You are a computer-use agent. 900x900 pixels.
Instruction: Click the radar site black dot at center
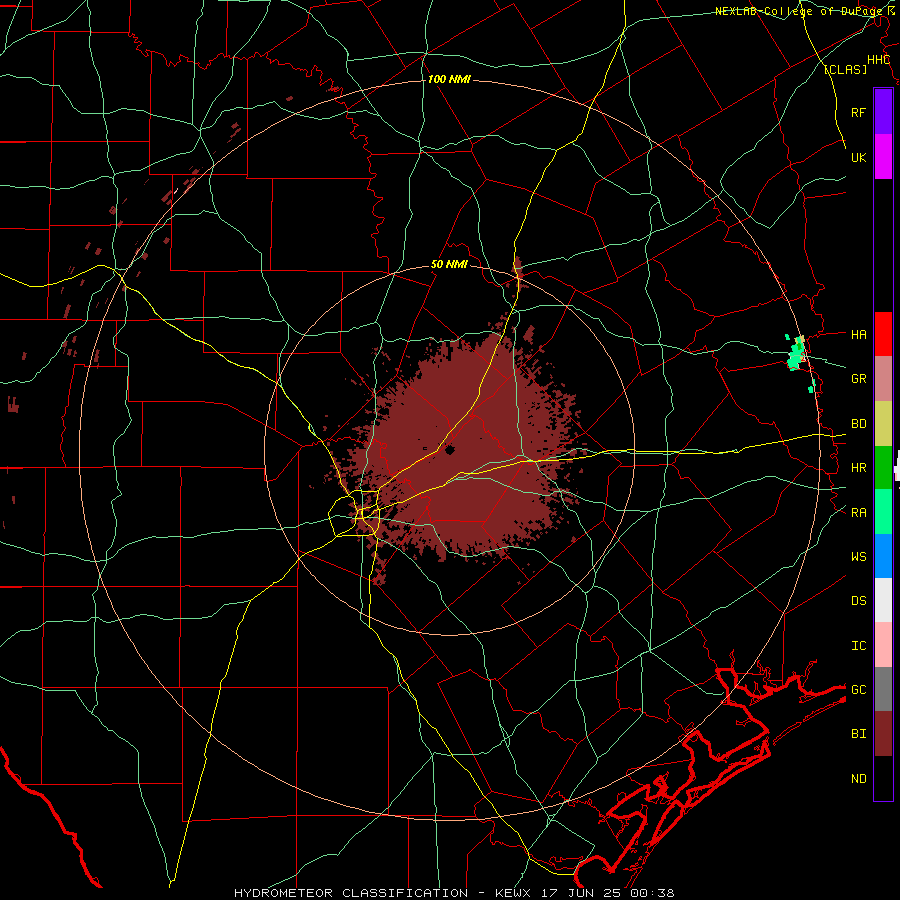[x=450, y=449]
